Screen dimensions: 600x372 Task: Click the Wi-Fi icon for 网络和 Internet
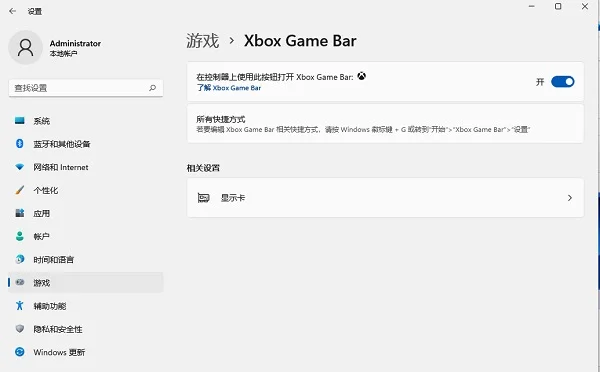(20, 167)
